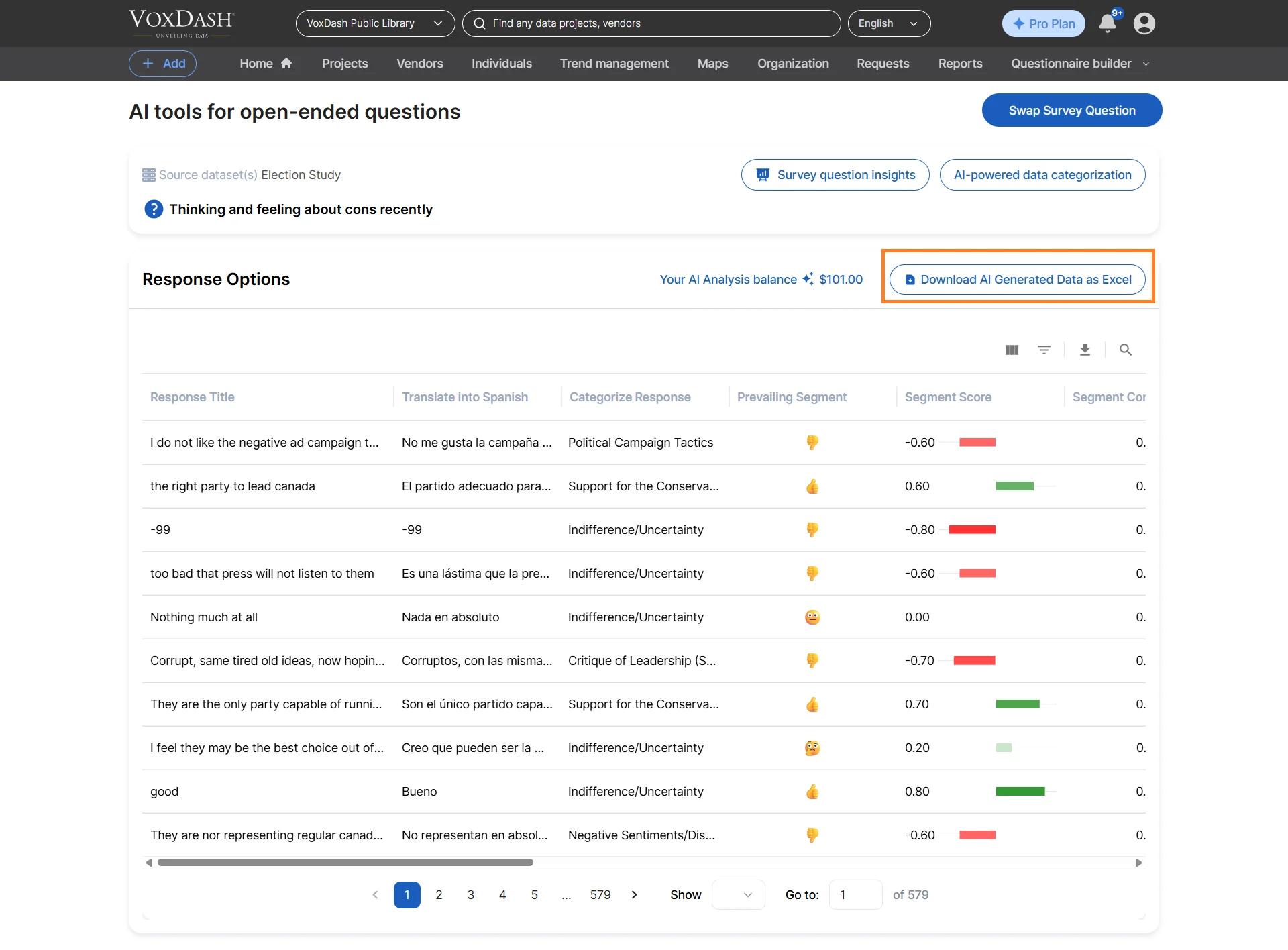Screen dimensions: 1288x950
Task: Open the table search icon
Action: click(1126, 350)
